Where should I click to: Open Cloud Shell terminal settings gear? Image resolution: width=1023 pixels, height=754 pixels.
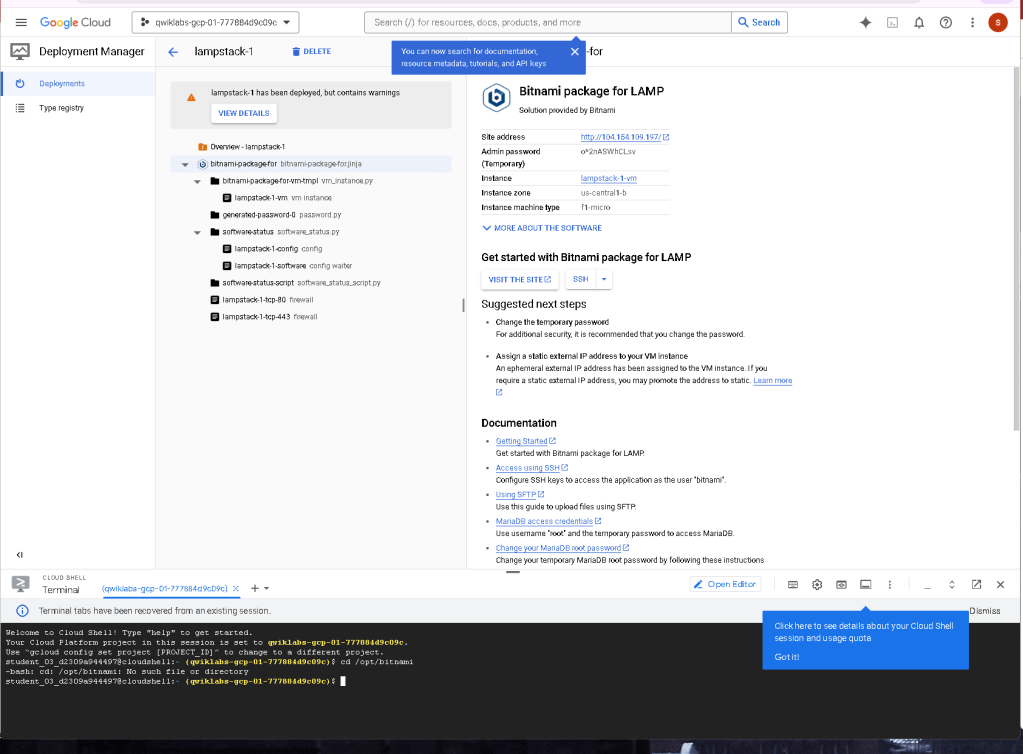click(817, 584)
